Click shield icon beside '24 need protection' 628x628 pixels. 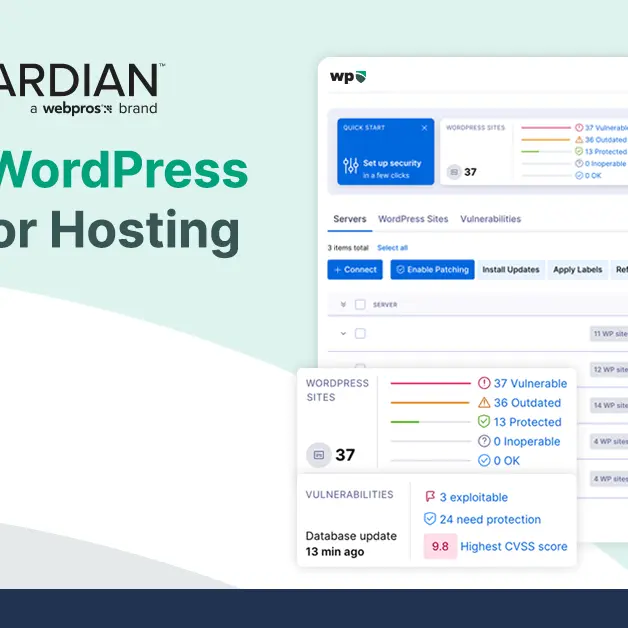click(430, 519)
